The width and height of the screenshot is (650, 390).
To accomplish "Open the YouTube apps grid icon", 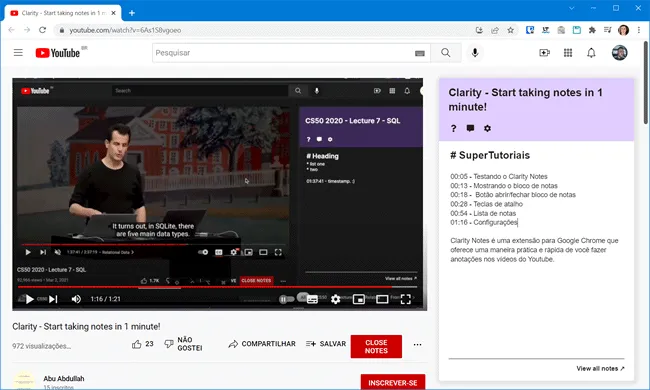I will tap(568, 53).
